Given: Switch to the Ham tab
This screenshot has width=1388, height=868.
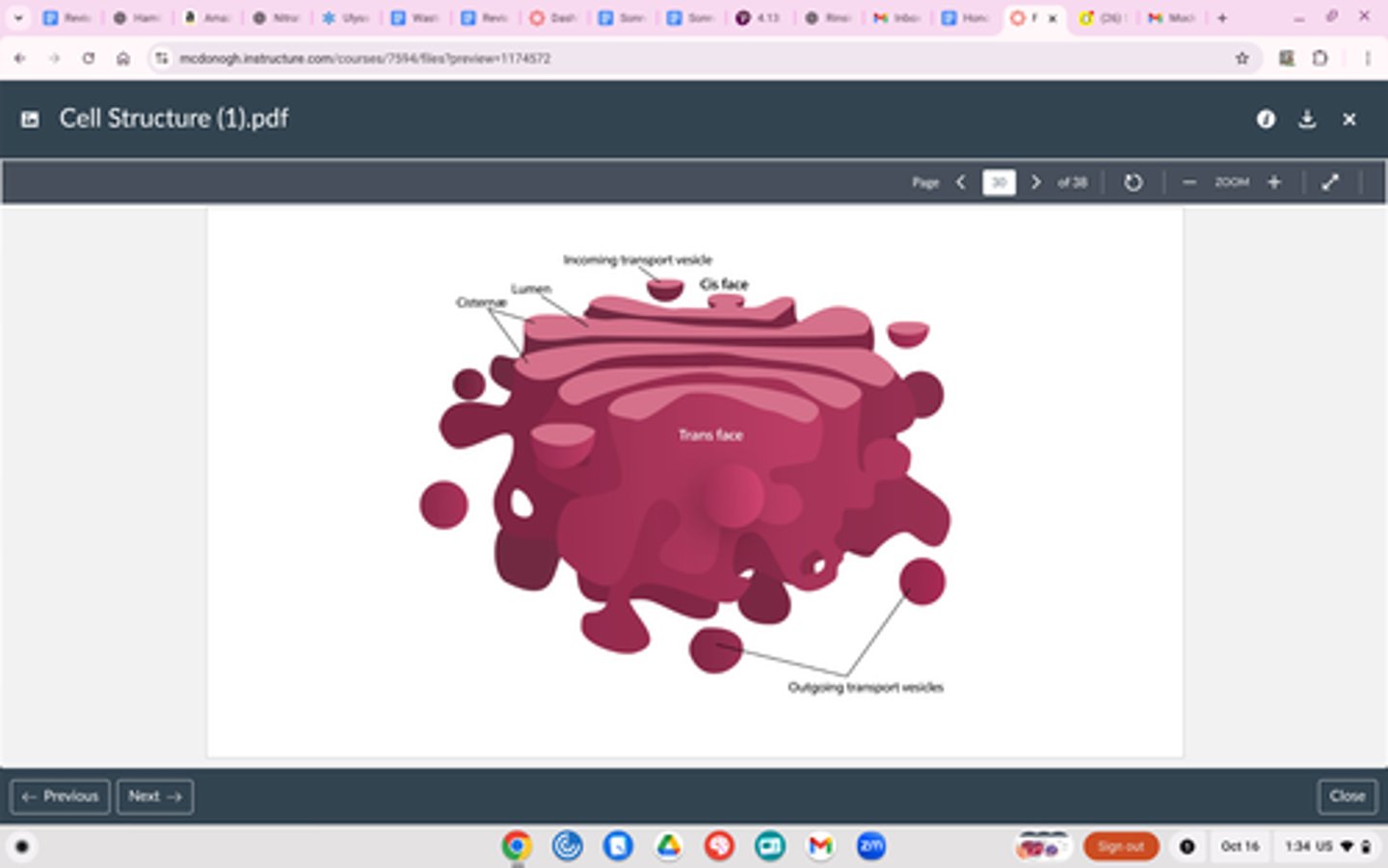Looking at the screenshot, I should tap(136, 17).
